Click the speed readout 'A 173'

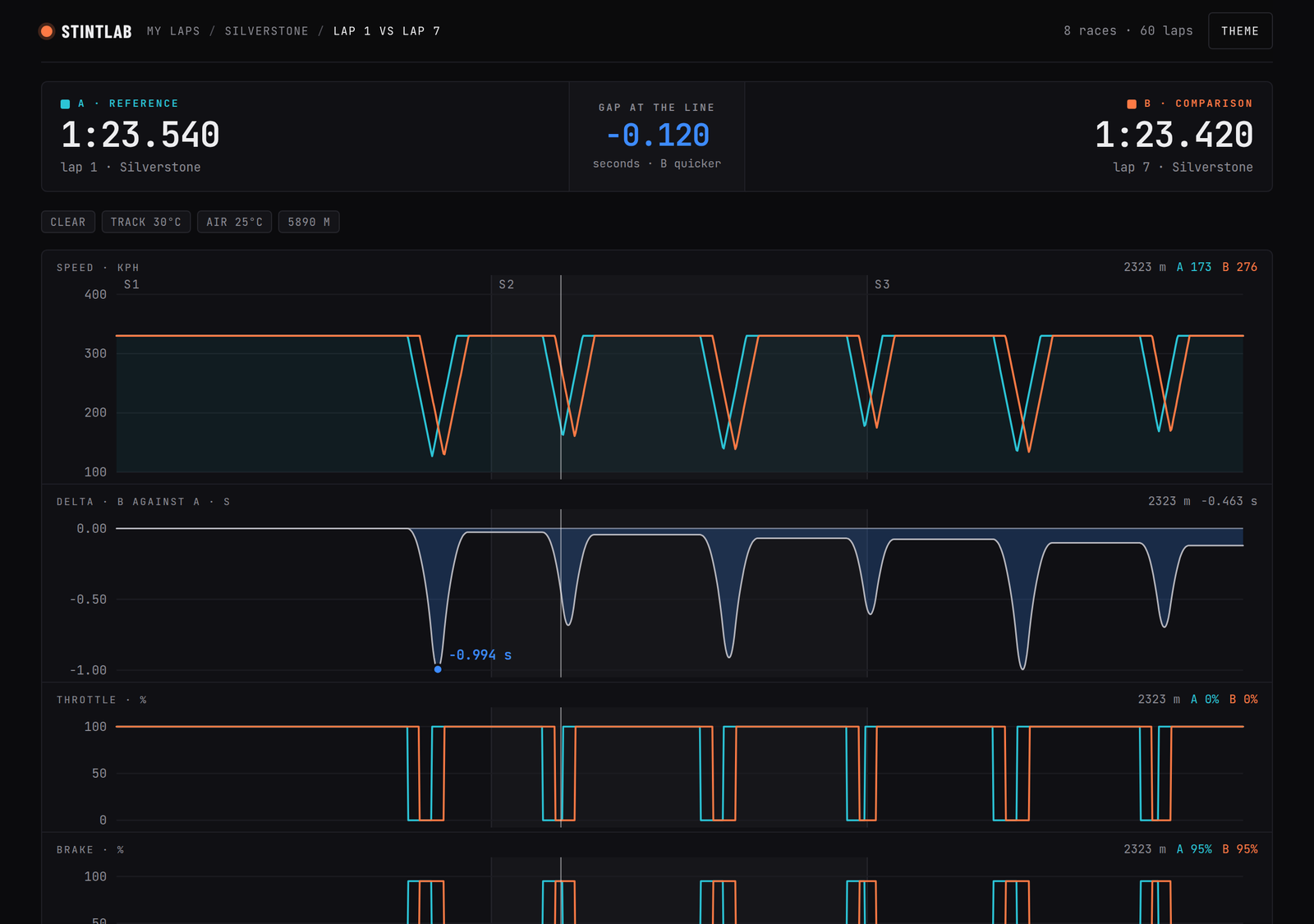point(1194,267)
